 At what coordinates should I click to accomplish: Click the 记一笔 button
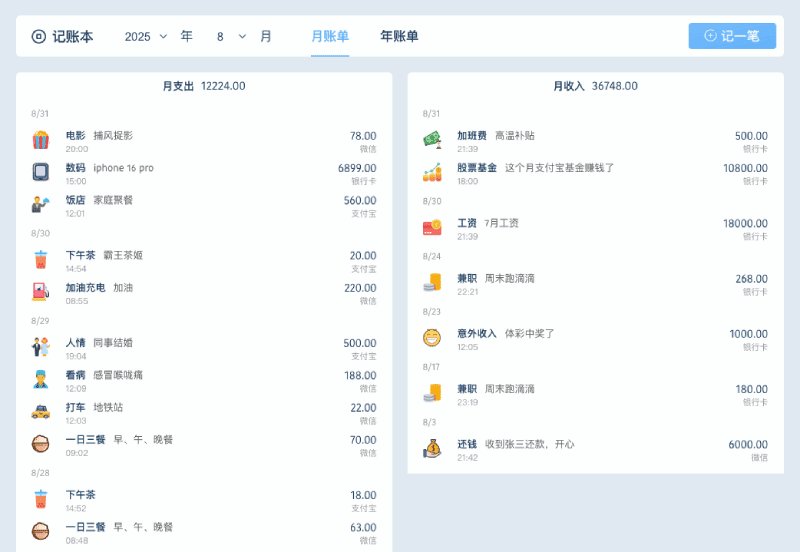point(732,36)
